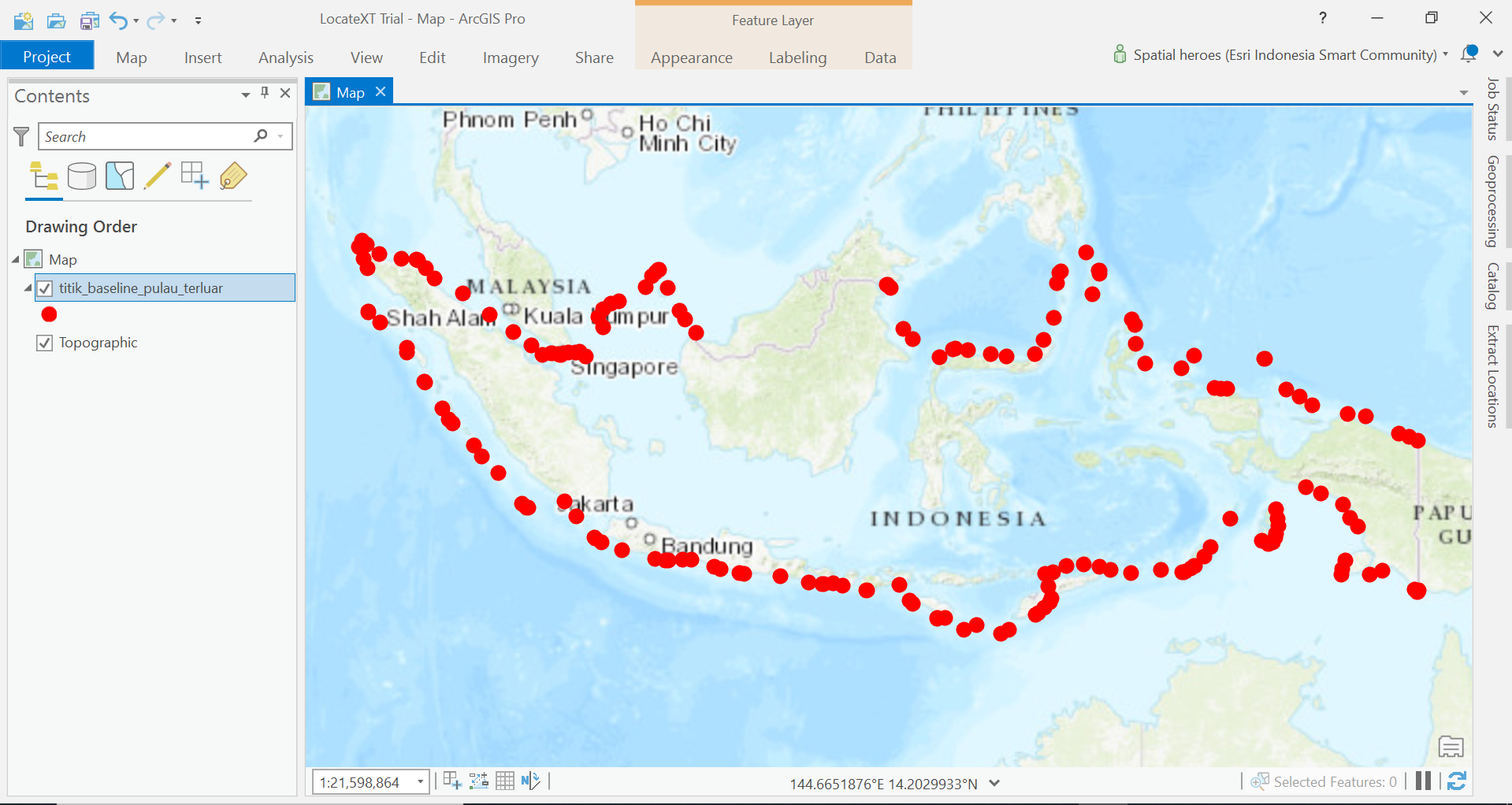1512x805 pixels.
Task: Open the Job Status side pane
Action: 1492,109
